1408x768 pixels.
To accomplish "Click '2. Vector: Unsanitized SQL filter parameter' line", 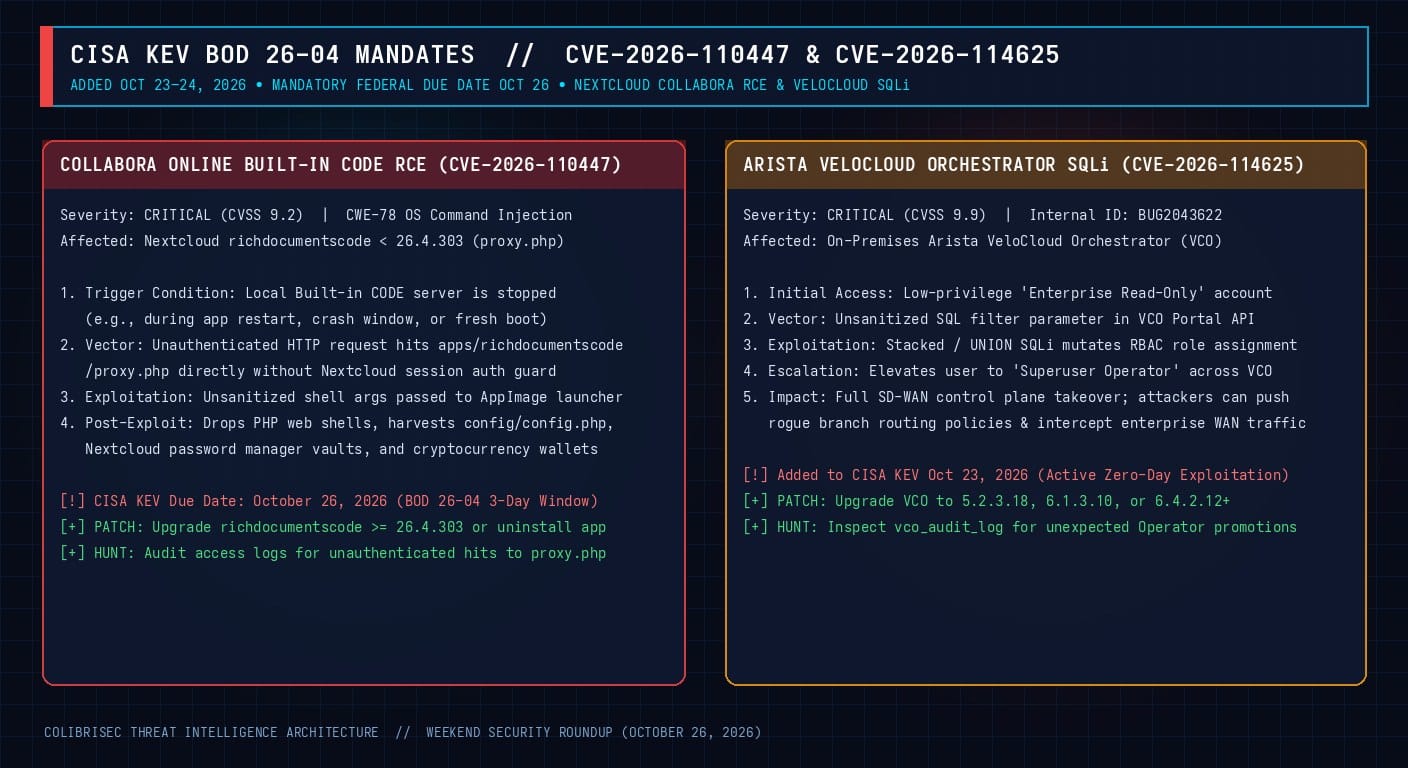I will (999, 319).
